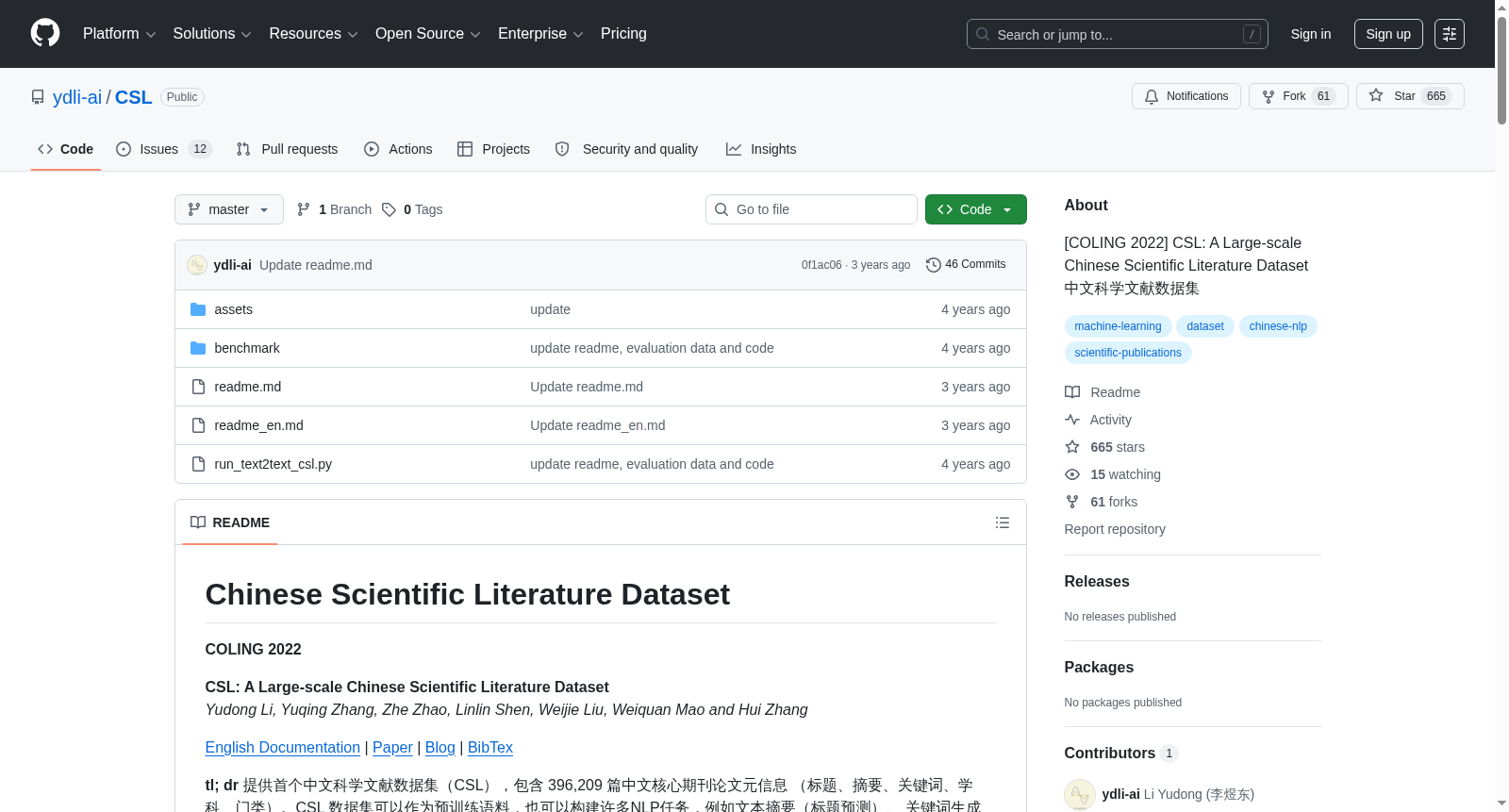Open the Paper link
Image resolution: width=1509 pixels, height=812 pixels.
tap(392, 748)
